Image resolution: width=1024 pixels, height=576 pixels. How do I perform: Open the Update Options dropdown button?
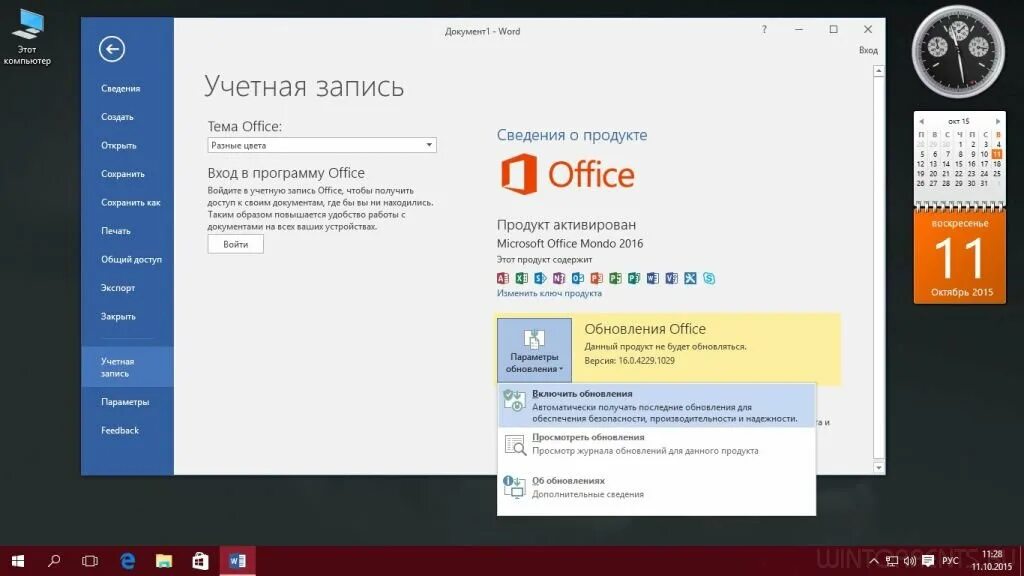coord(534,350)
